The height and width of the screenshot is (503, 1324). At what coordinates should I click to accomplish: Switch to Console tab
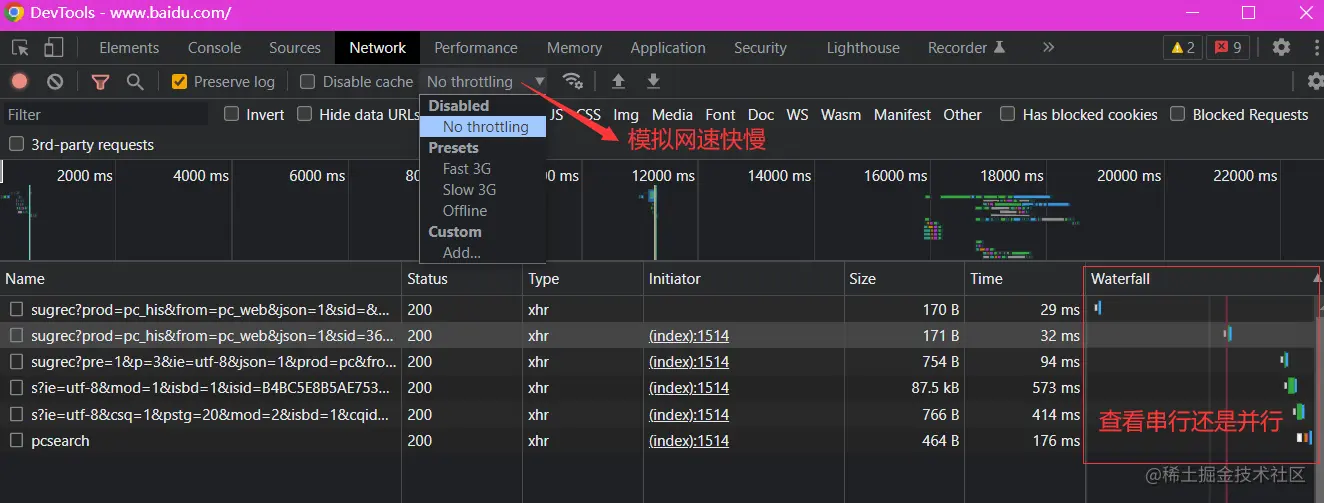215,48
